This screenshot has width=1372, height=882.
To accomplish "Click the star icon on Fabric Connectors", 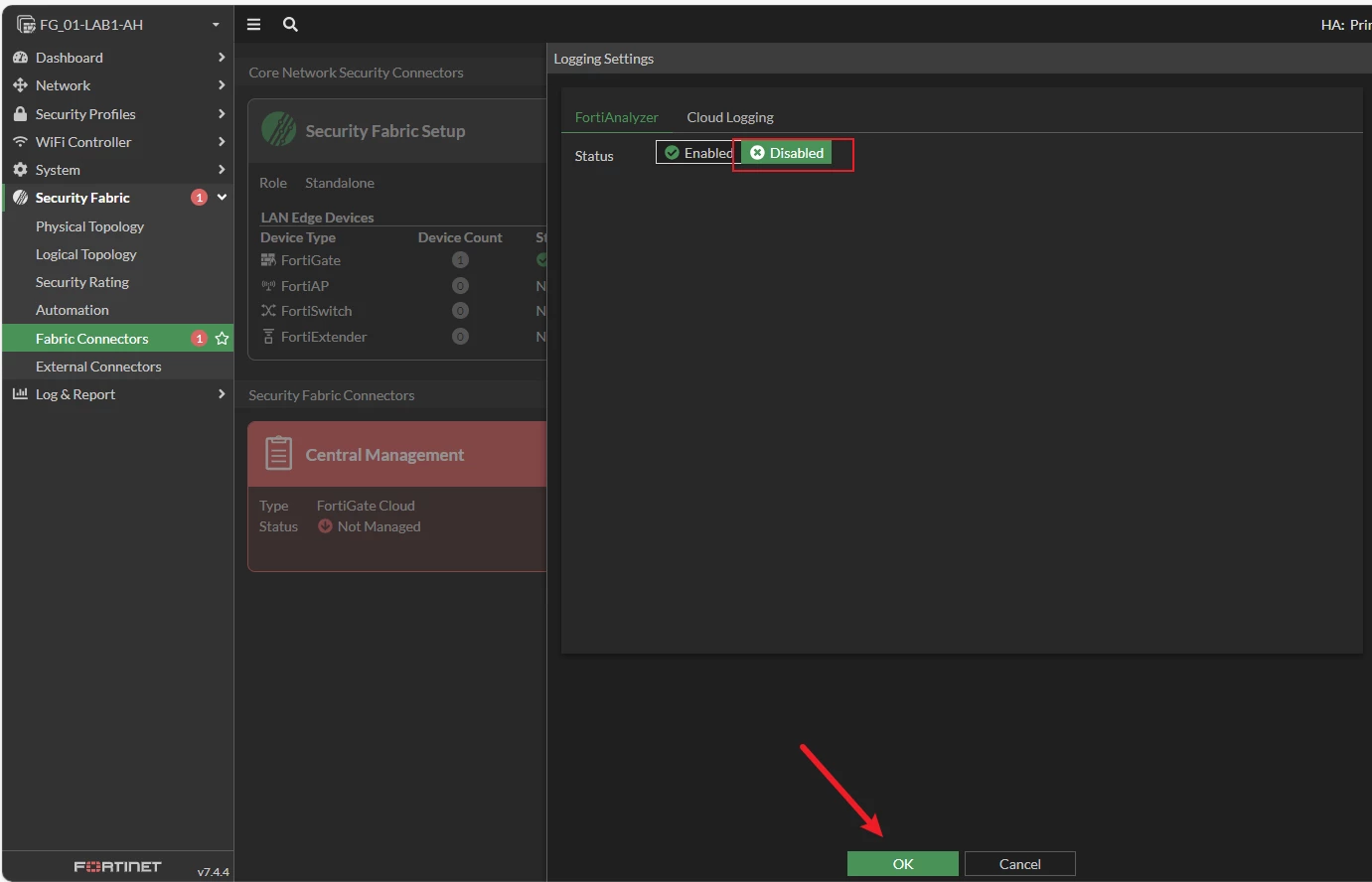I will 222,339.
